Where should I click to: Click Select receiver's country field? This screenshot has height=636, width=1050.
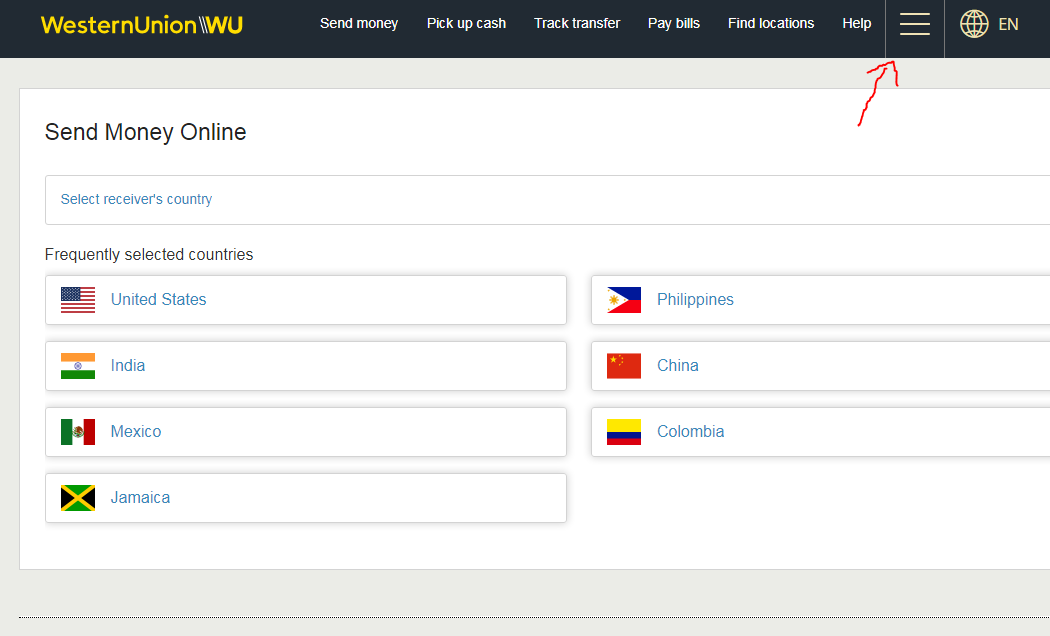547,200
